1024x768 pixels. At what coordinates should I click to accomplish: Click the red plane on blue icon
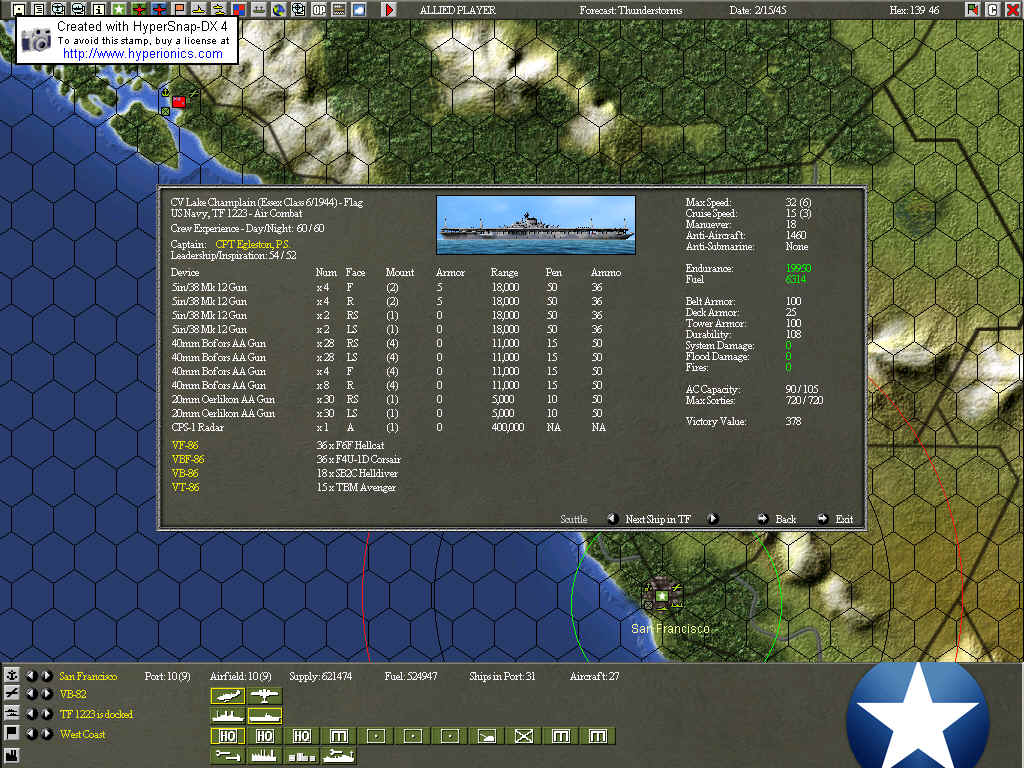point(159,9)
